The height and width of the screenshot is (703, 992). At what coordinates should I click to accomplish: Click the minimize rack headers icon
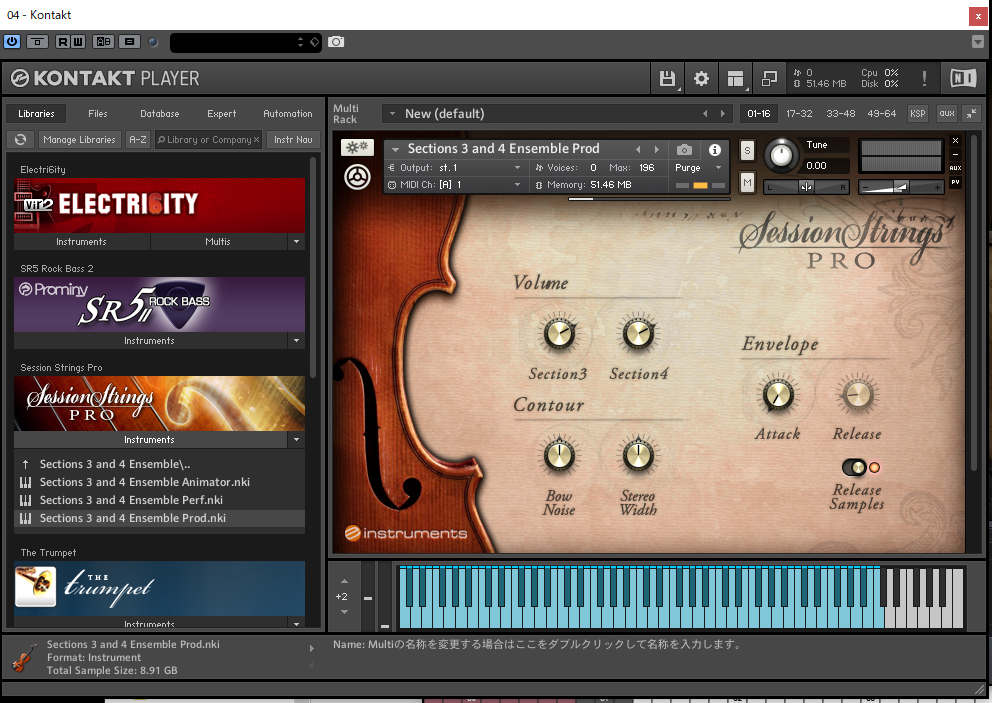pos(971,114)
